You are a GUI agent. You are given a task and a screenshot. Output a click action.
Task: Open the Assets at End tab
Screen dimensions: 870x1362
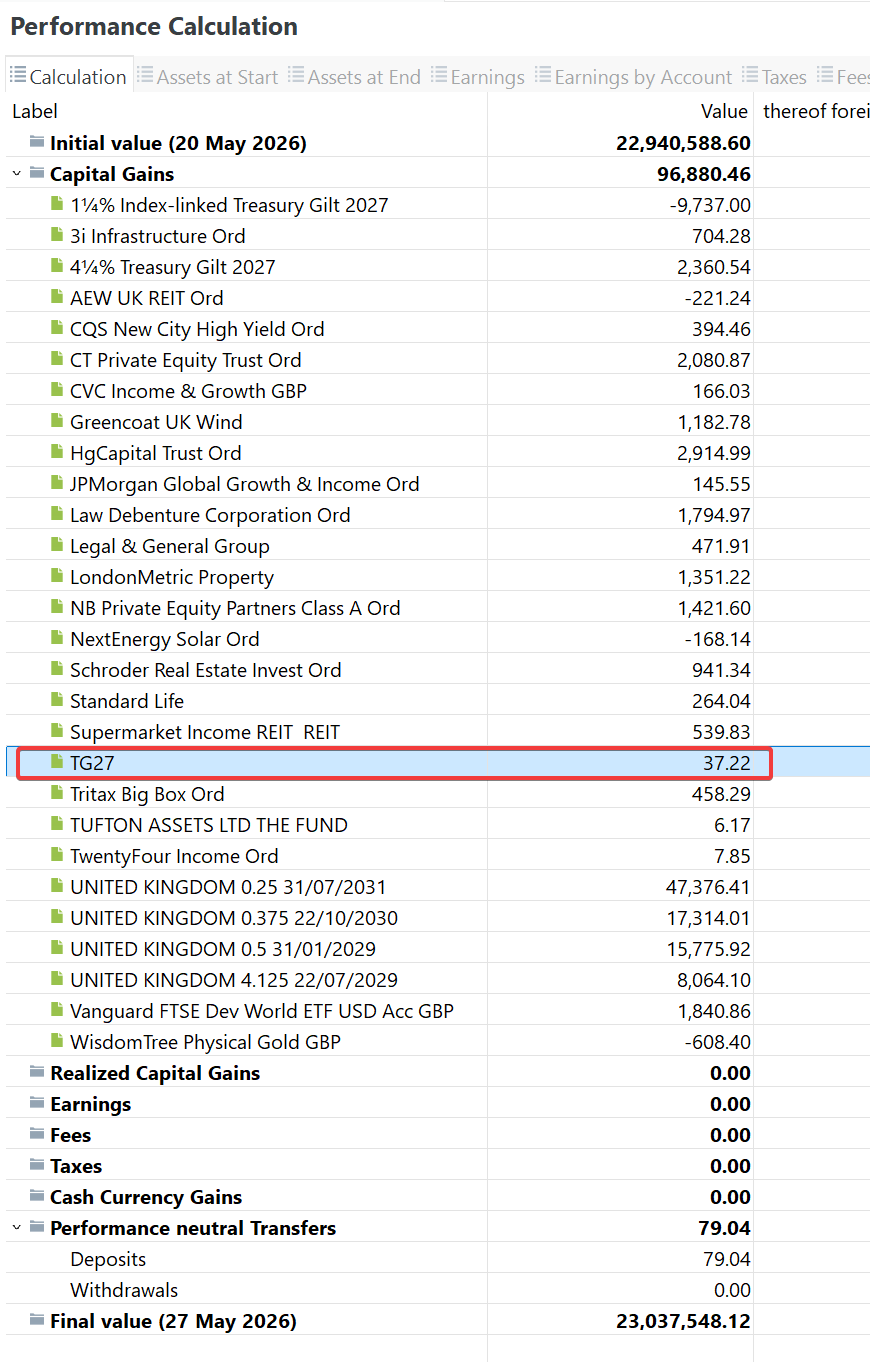pos(355,77)
